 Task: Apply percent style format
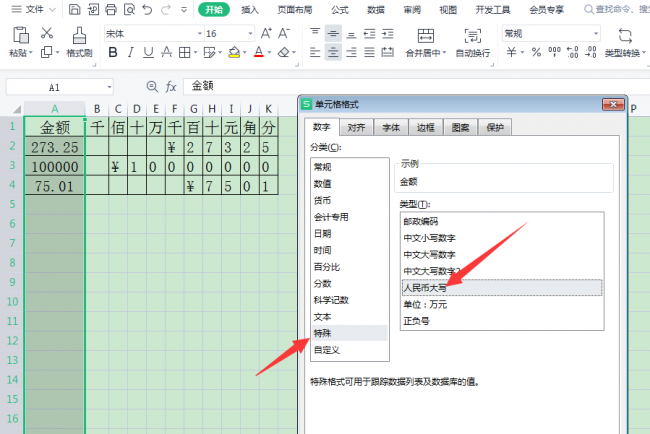pos(536,52)
